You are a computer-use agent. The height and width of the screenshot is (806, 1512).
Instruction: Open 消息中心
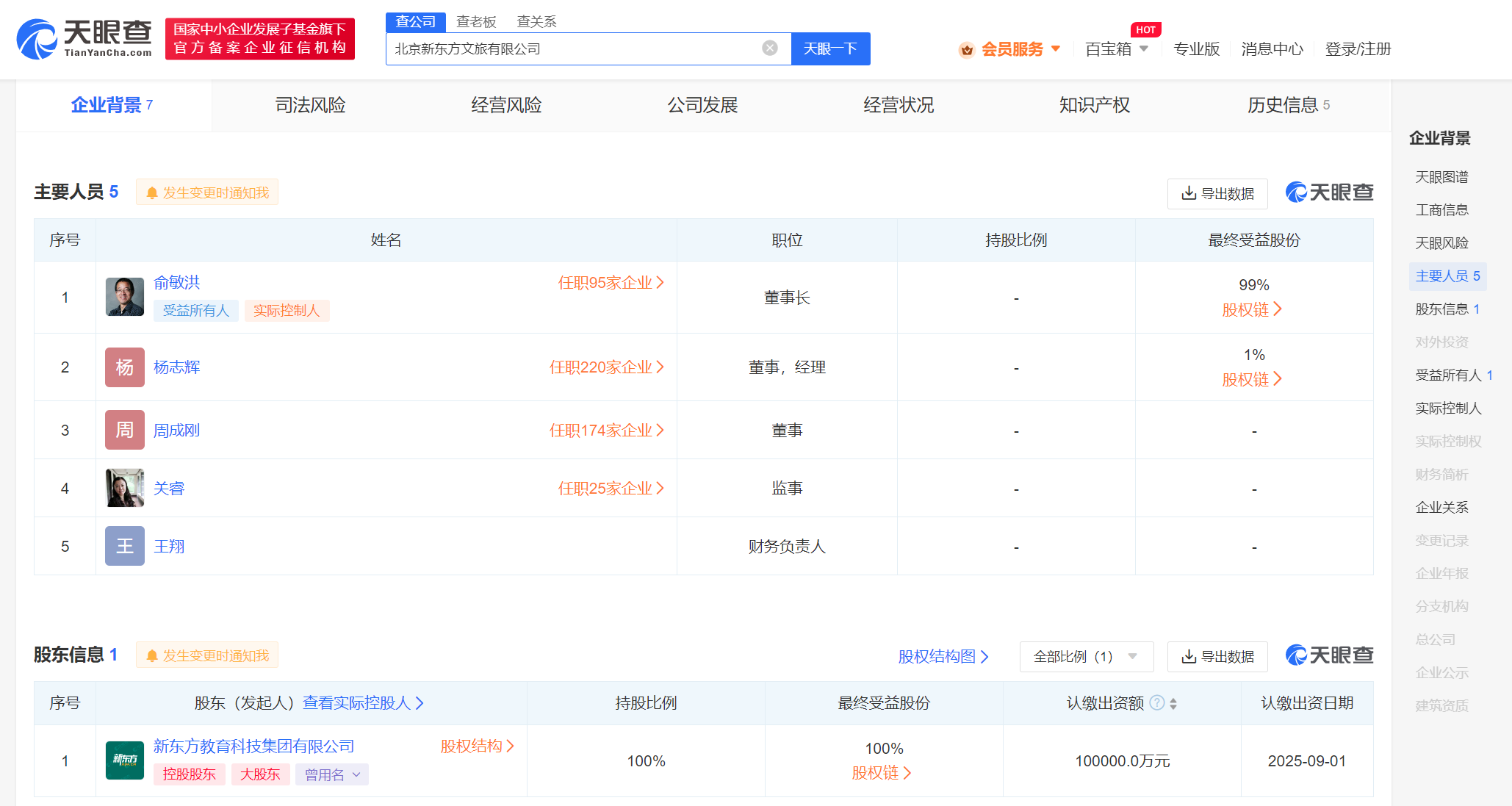1272,49
